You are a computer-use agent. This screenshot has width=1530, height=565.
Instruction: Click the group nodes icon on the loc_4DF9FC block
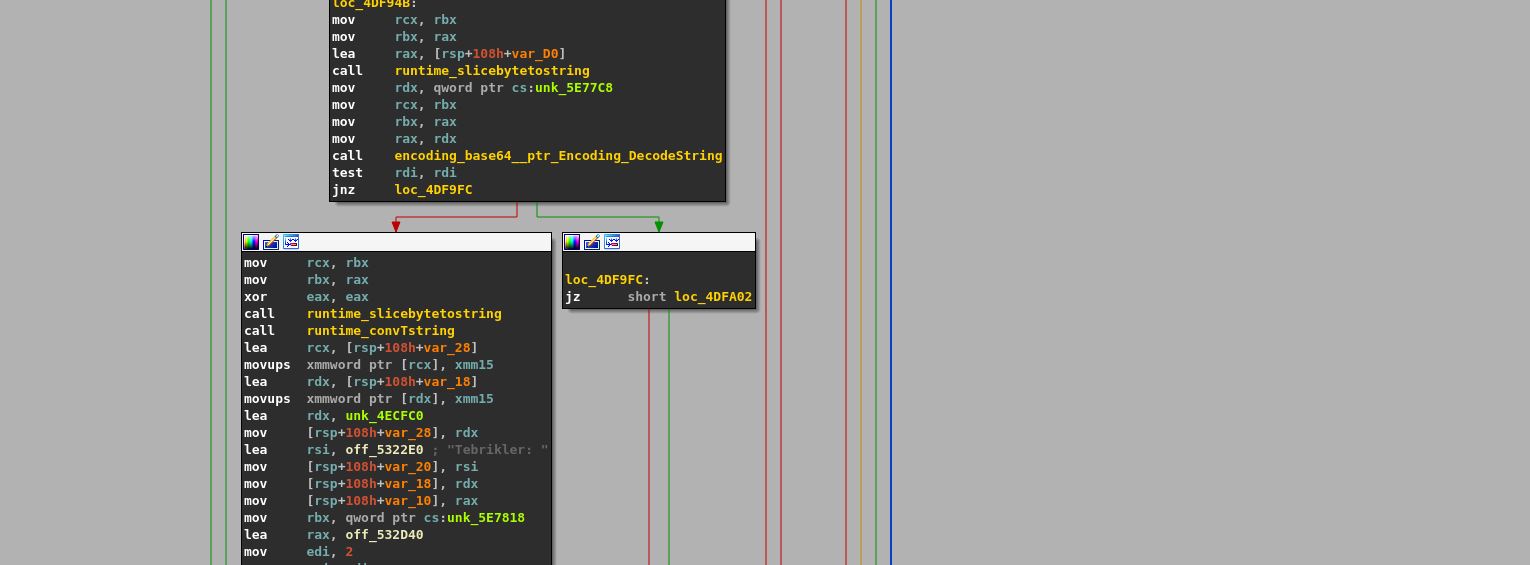tap(612, 242)
